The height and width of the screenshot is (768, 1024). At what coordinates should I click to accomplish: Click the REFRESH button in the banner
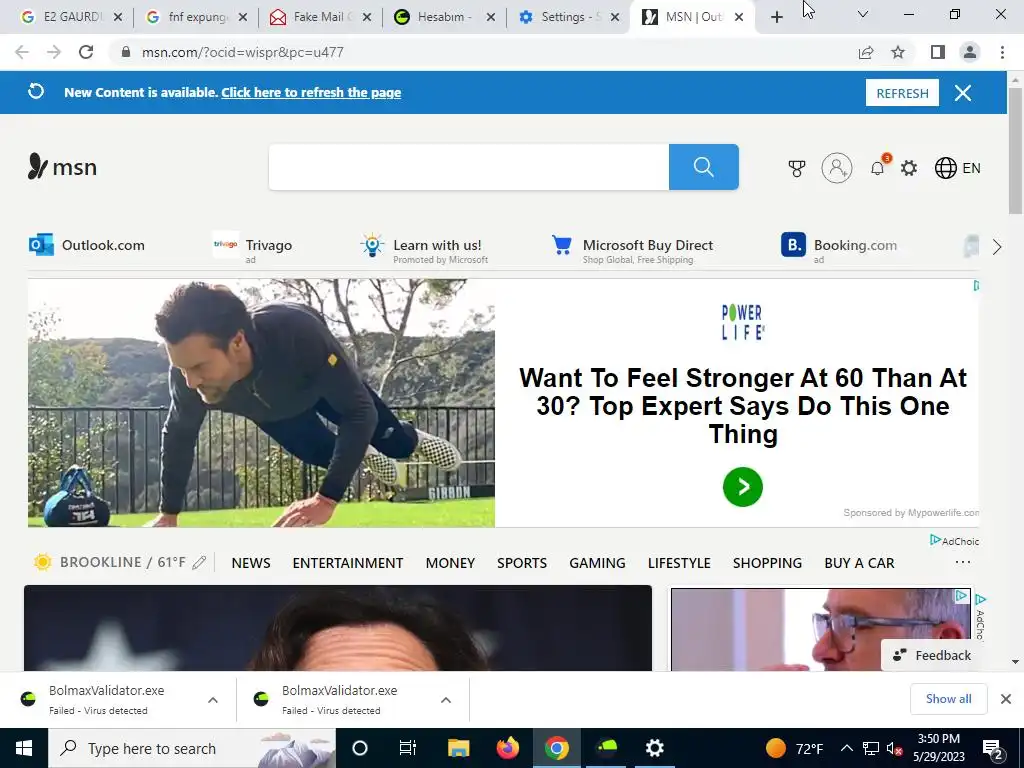902,93
